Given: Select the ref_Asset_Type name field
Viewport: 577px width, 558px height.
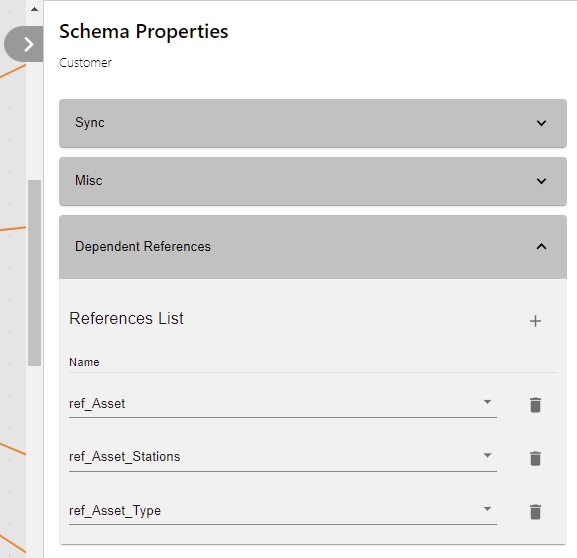Looking at the screenshot, I should click(283, 511).
